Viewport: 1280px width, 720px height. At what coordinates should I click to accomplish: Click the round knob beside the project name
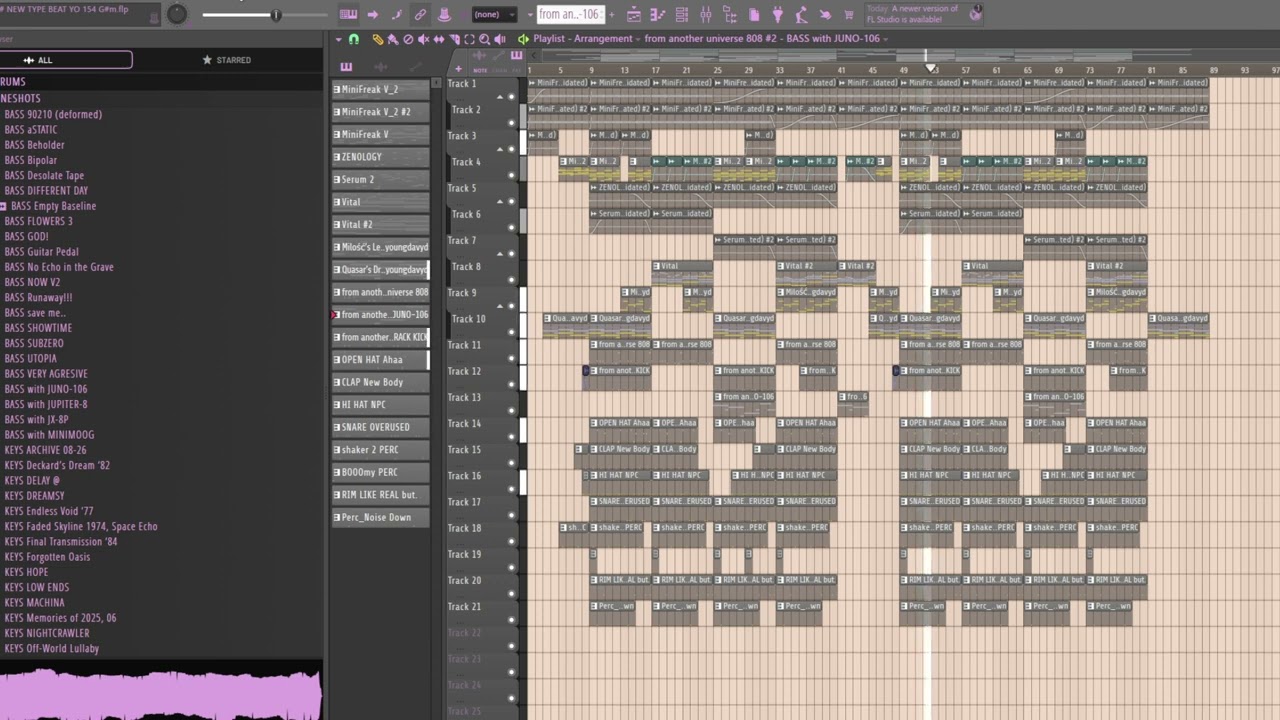pyautogui.click(x=177, y=14)
